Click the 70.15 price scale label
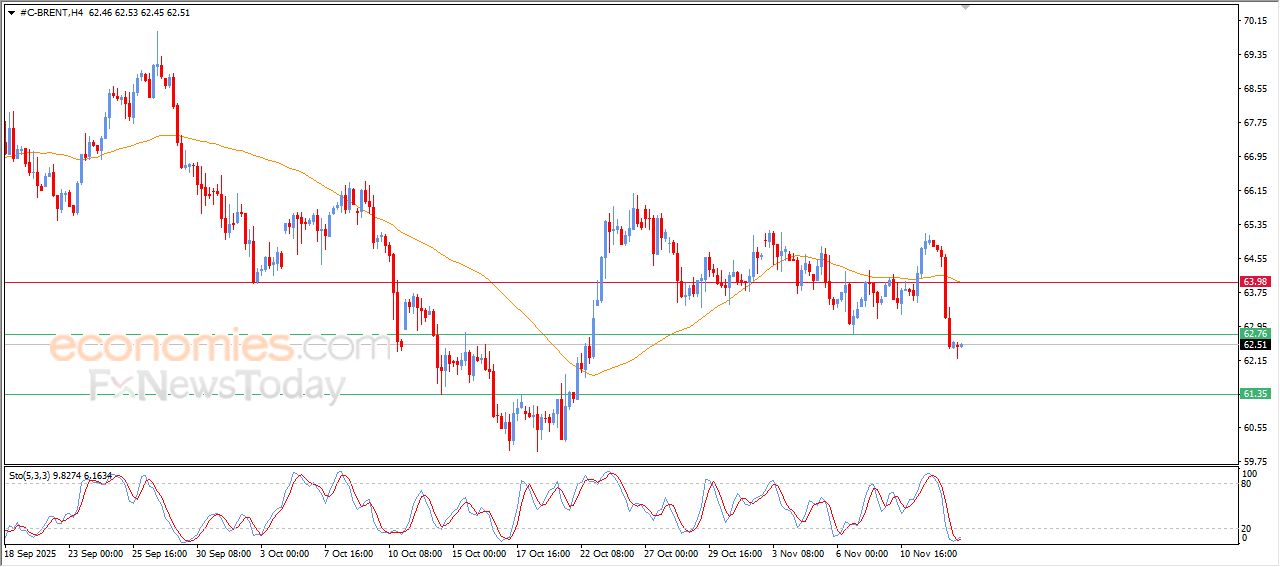The image size is (1280, 567). 1254,20
